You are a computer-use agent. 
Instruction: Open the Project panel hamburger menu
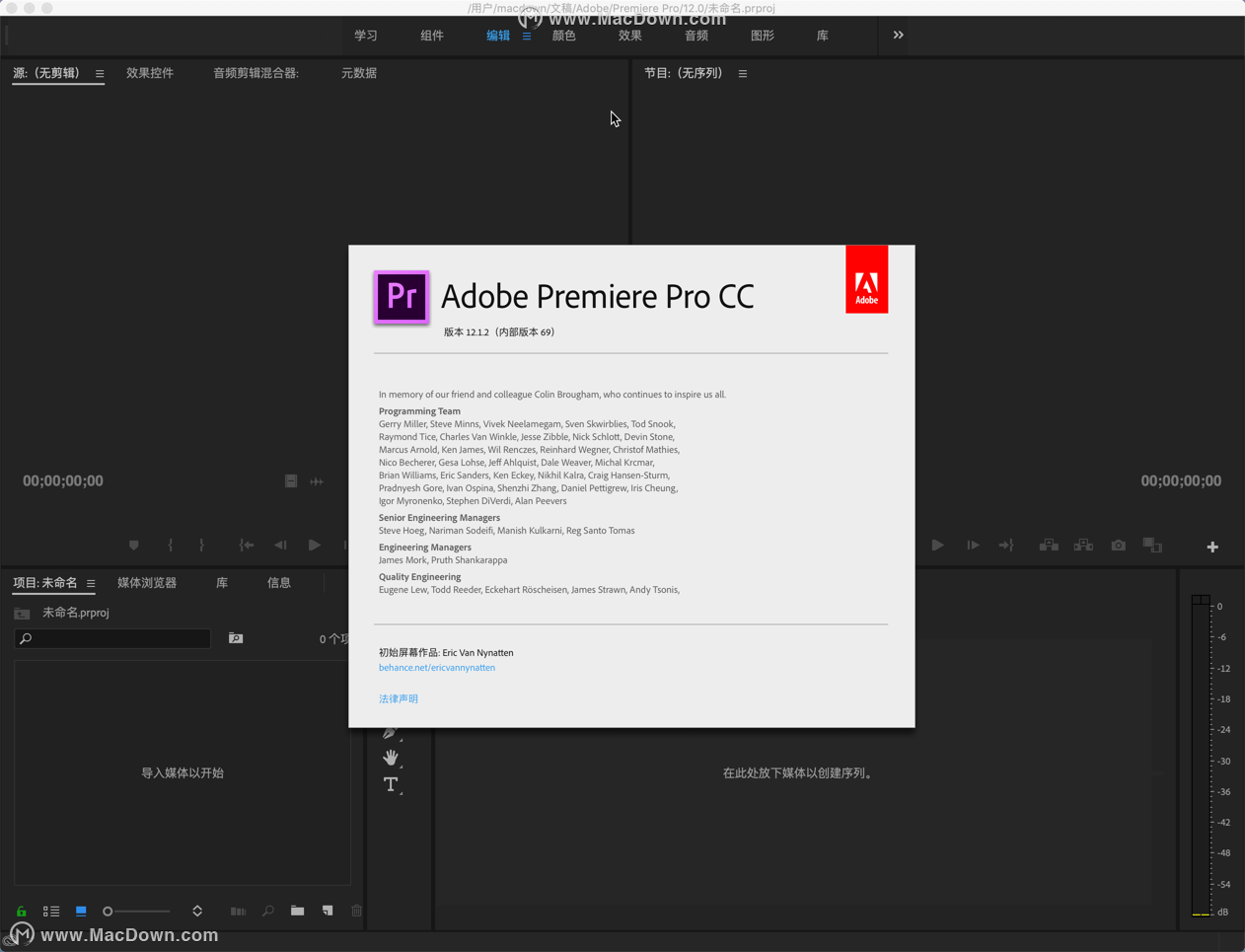[x=91, y=584]
